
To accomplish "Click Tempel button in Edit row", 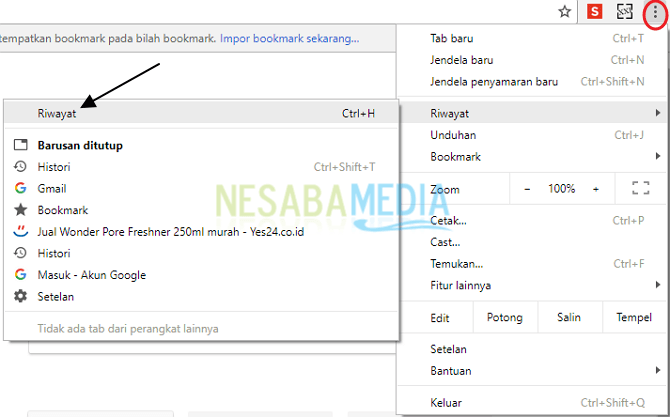I will click(635, 317).
